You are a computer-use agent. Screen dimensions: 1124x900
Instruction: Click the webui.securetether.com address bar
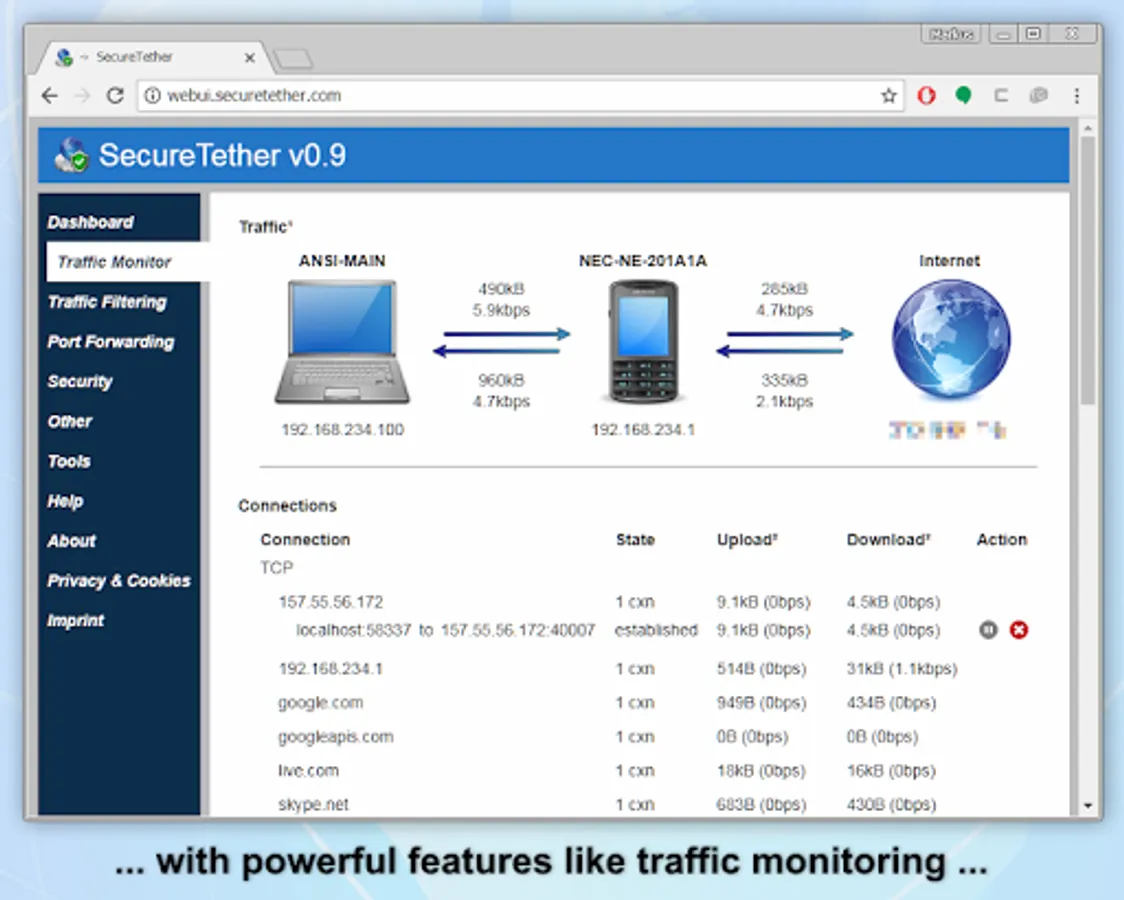point(509,95)
